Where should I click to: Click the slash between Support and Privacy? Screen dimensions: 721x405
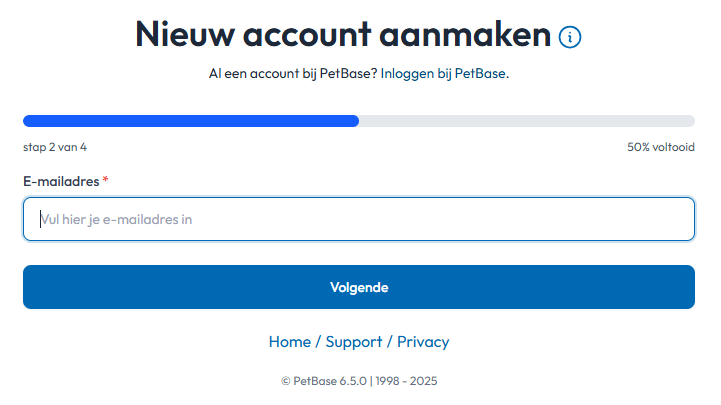pyautogui.click(x=390, y=341)
